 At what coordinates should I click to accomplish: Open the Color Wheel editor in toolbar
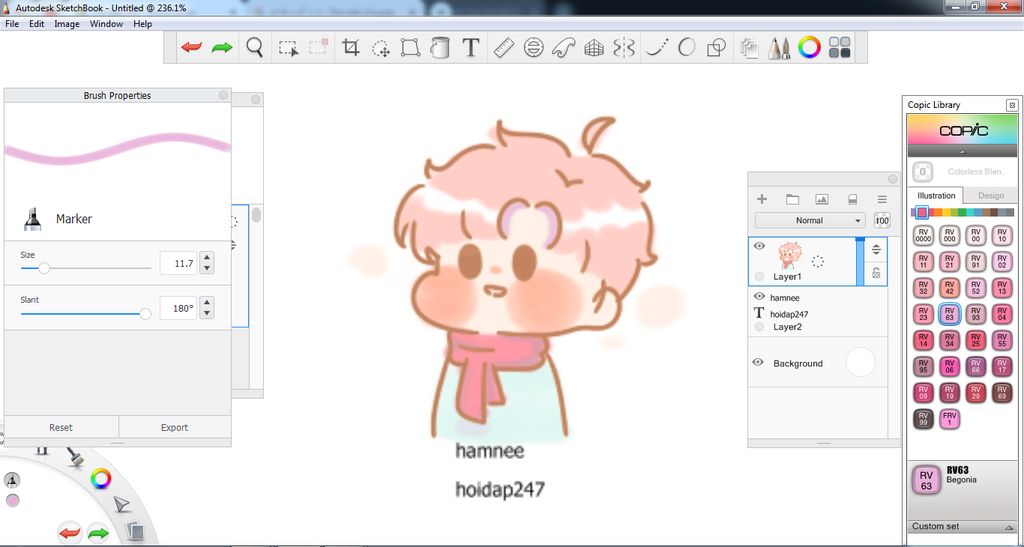coord(809,48)
